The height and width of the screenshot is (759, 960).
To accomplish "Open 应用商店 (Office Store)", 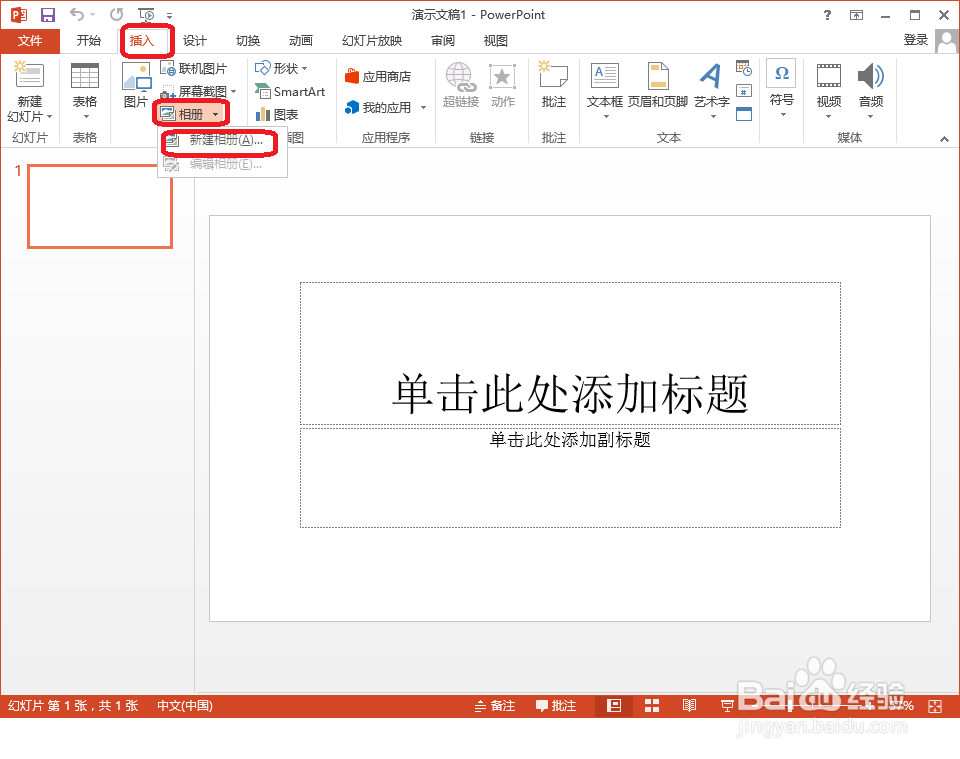I will click(x=378, y=77).
